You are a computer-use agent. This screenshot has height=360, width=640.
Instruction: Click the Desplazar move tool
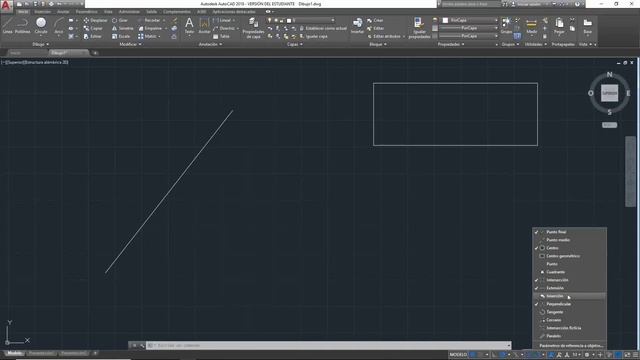[x=95, y=20]
